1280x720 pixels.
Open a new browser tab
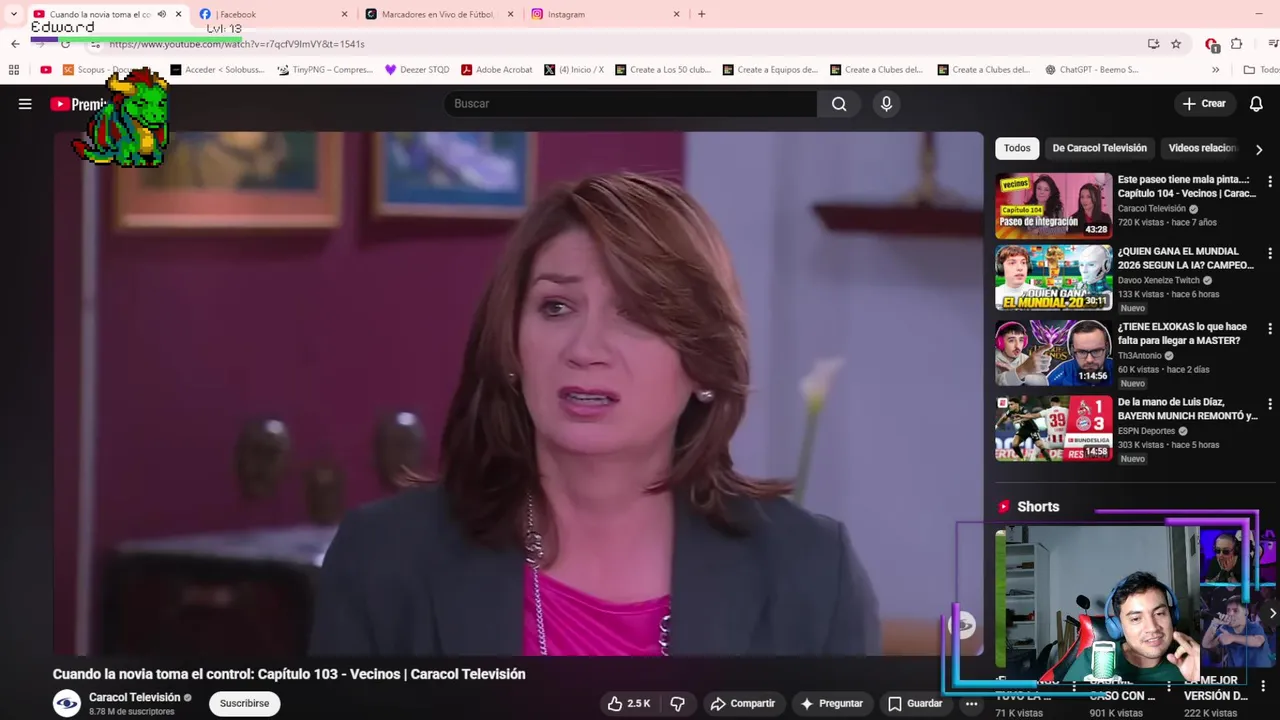click(x=701, y=14)
